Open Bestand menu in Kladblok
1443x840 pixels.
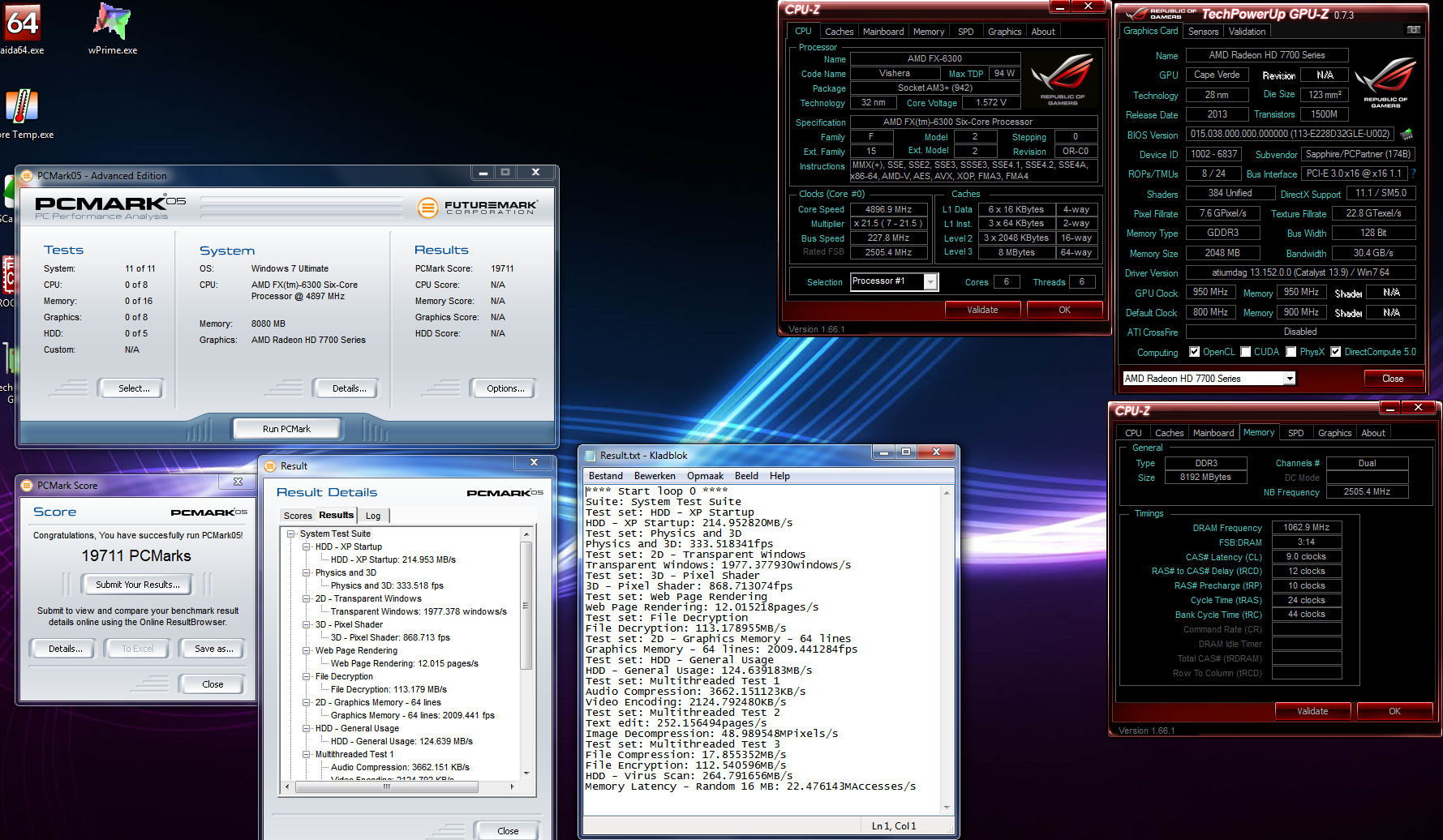(605, 476)
